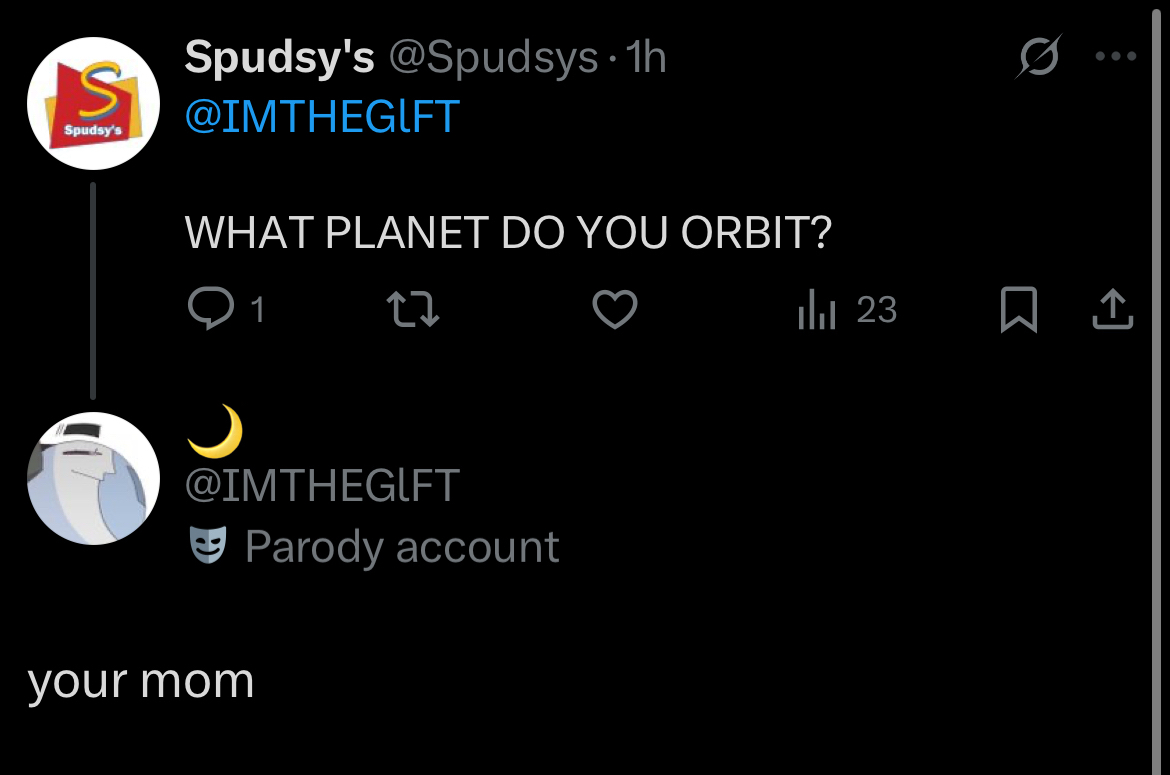1170x775 pixels.
Task: Repost the Spudsy's tweet
Action: pos(413,310)
